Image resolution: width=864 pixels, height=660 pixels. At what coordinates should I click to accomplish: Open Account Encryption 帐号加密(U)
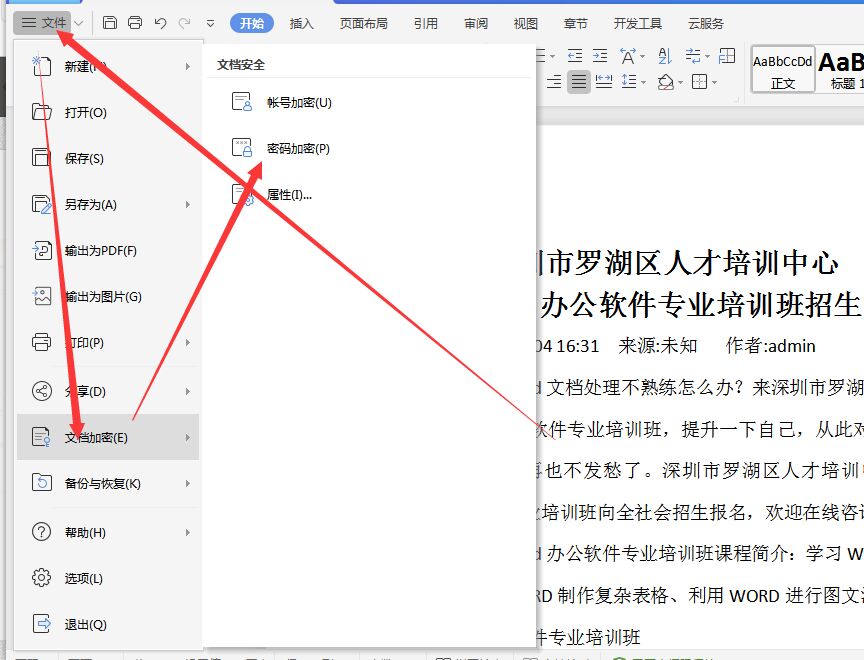point(298,102)
